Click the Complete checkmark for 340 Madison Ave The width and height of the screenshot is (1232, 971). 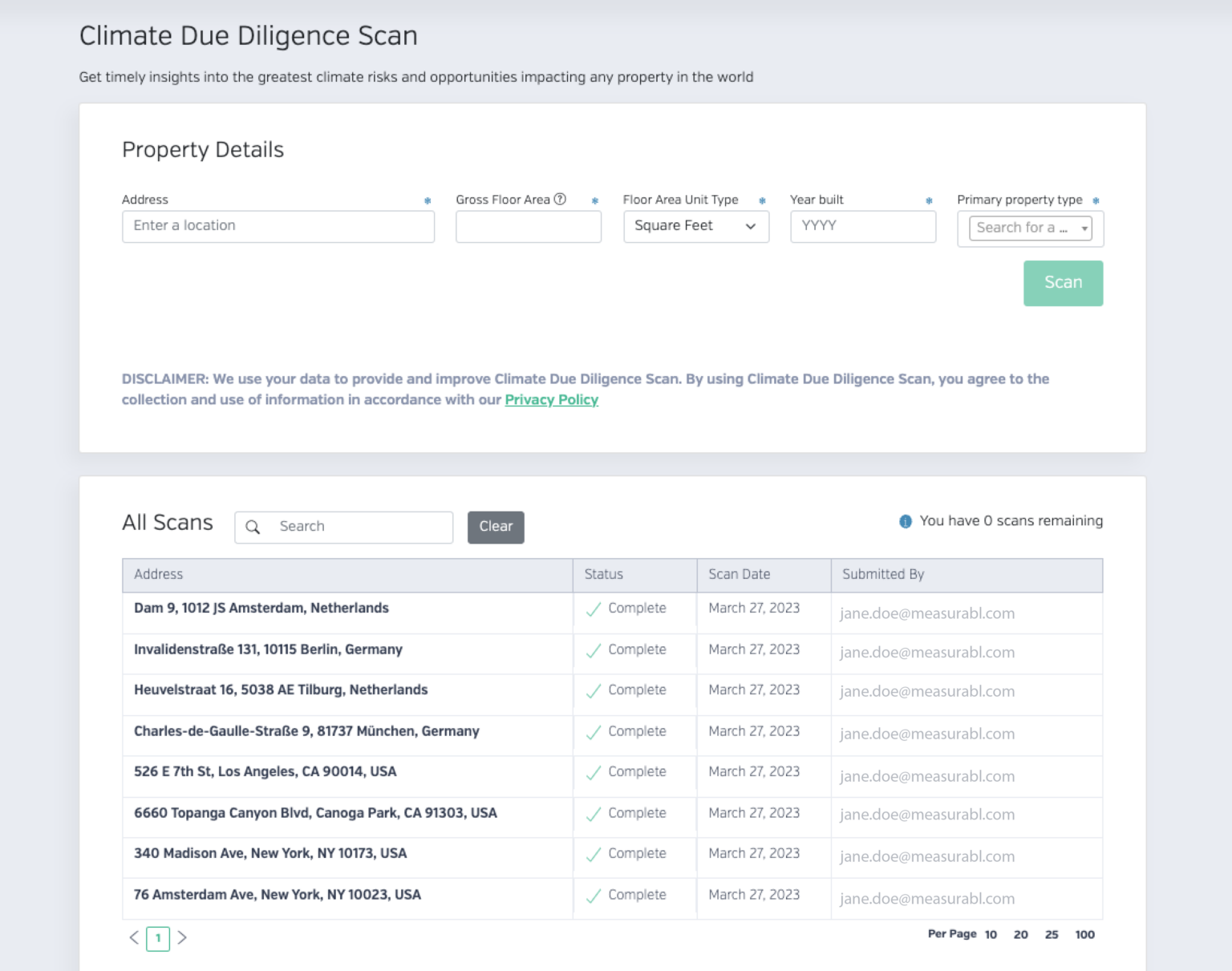594,855
